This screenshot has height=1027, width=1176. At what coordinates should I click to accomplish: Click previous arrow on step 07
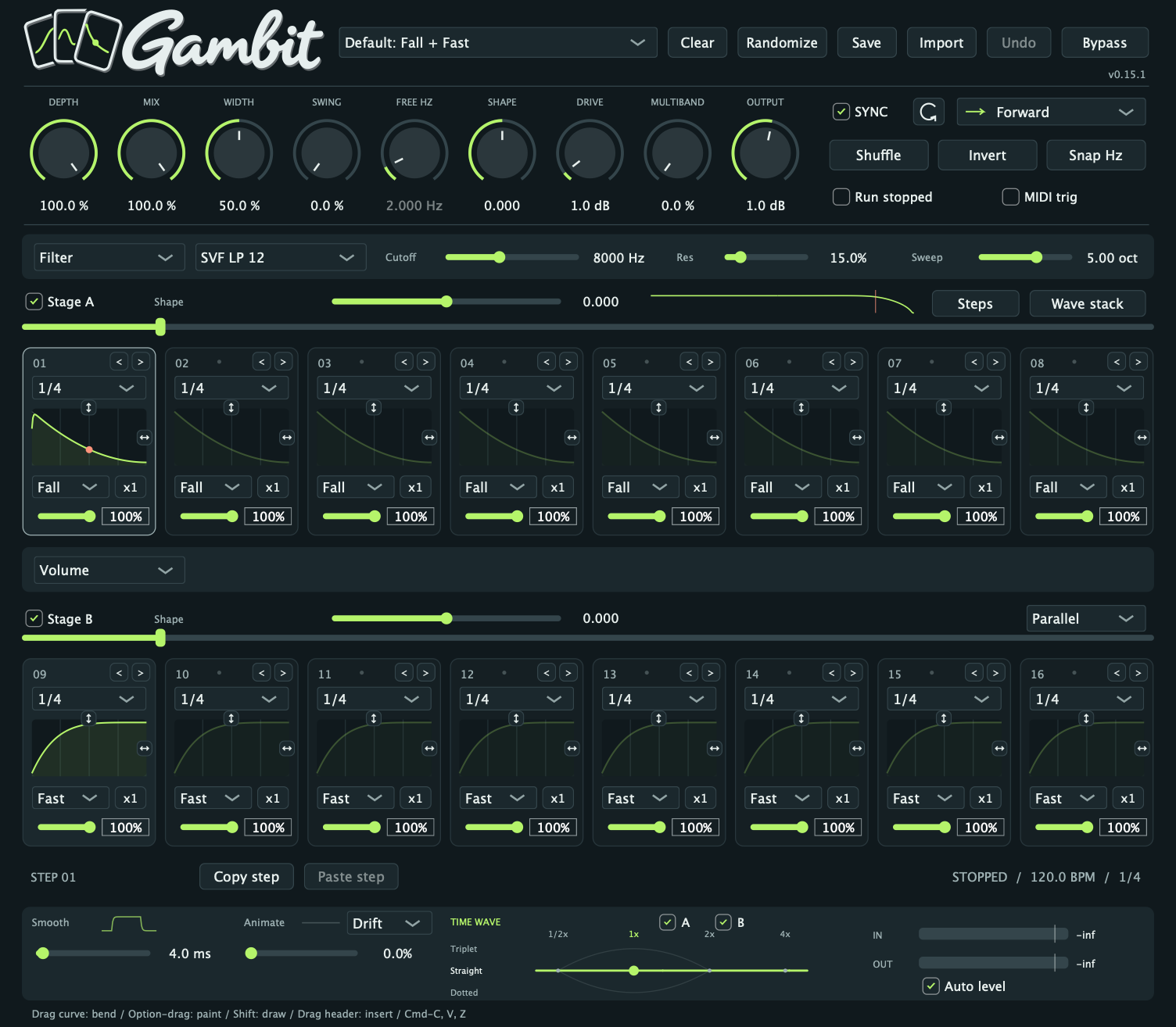974,361
